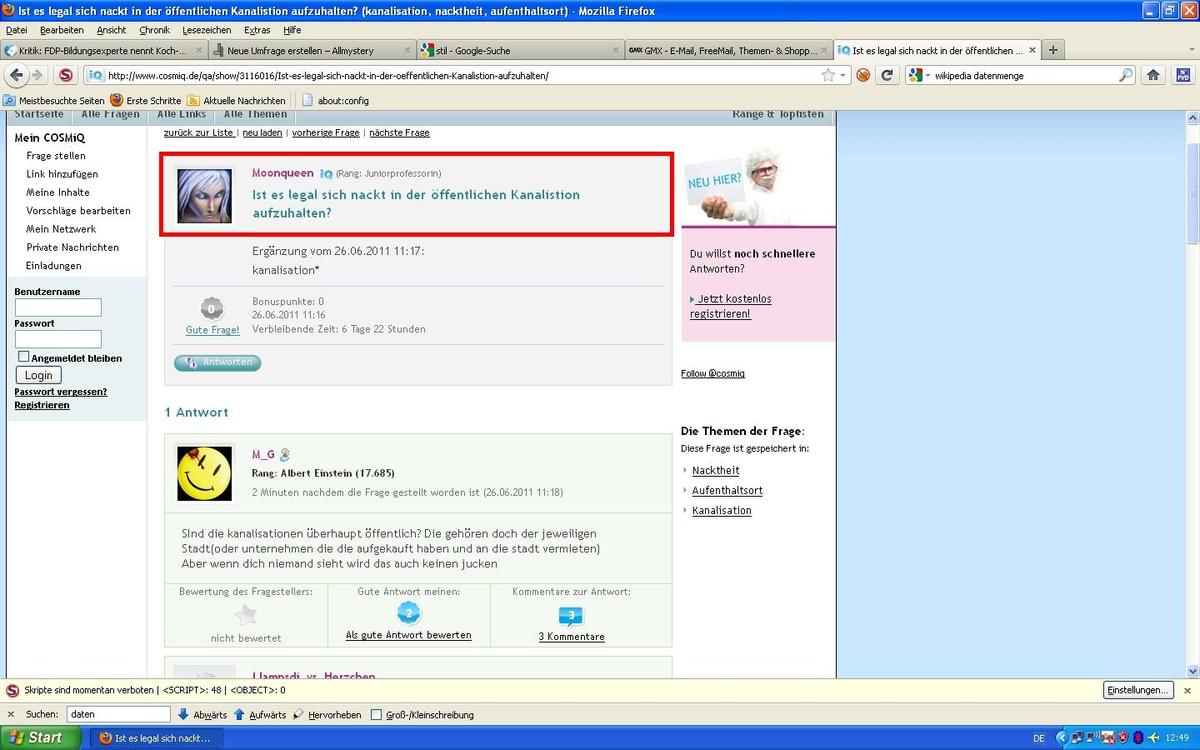This screenshot has width=1200, height=750.
Task: Open the Einstellungen... button in NoScript bar
Action: pos(1138,690)
